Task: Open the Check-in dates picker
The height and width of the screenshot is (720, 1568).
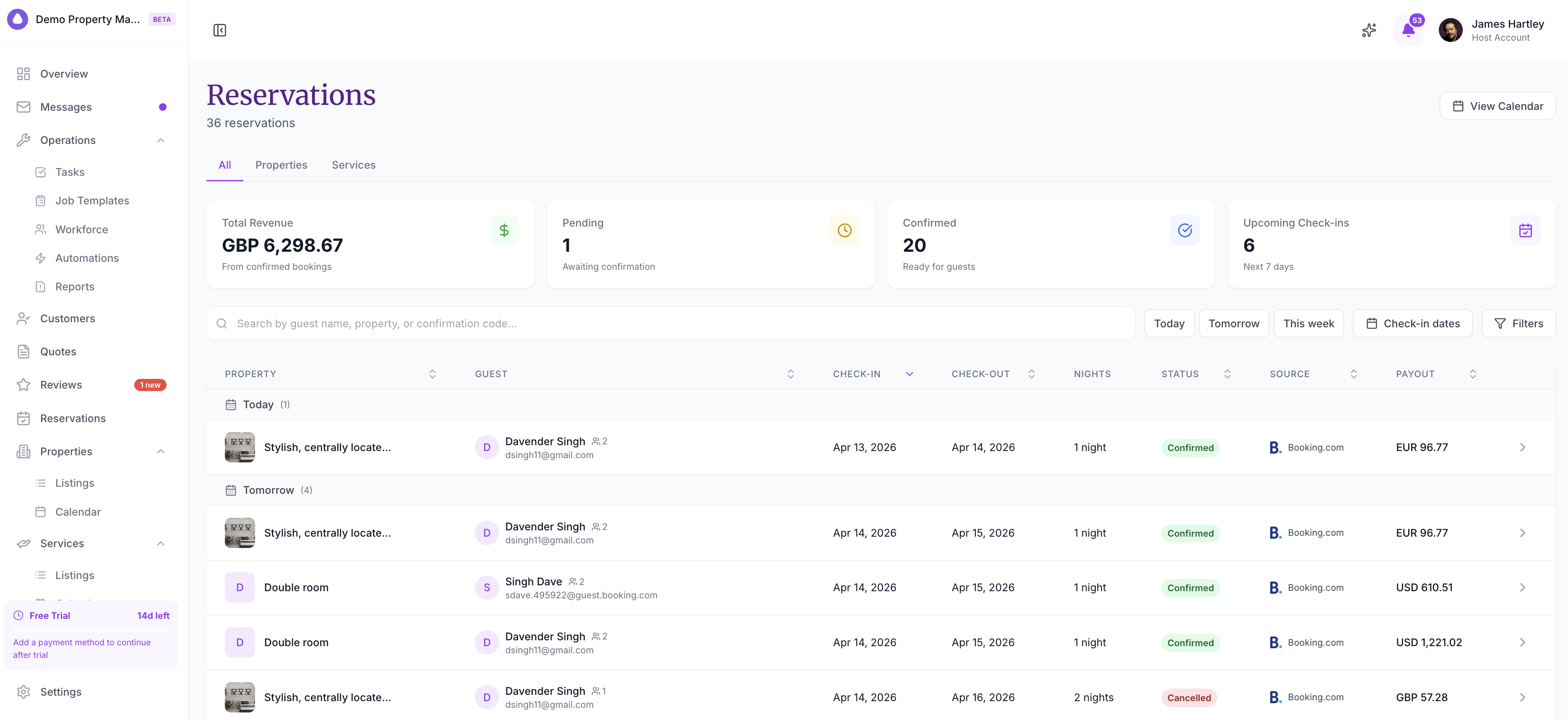Action: point(1413,324)
